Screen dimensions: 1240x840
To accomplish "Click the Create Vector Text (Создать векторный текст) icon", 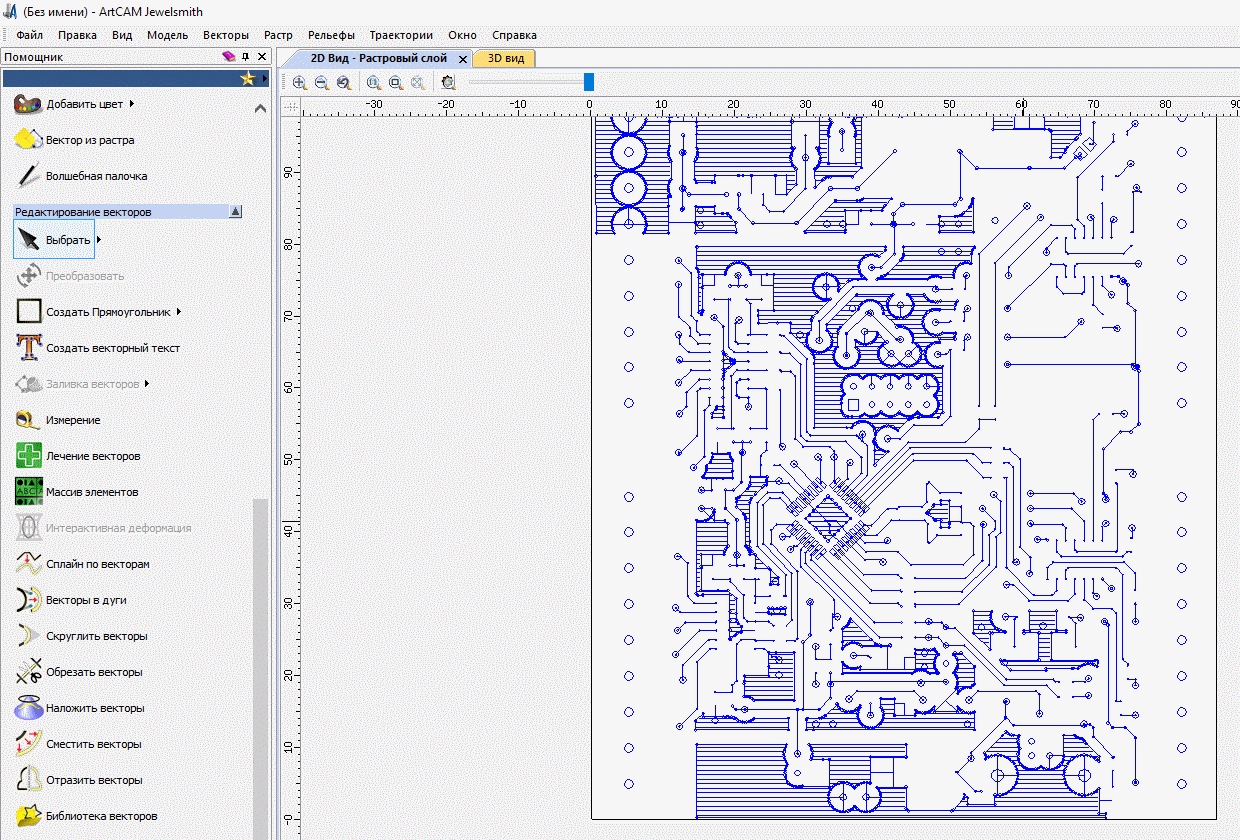I will click(28, 348).
